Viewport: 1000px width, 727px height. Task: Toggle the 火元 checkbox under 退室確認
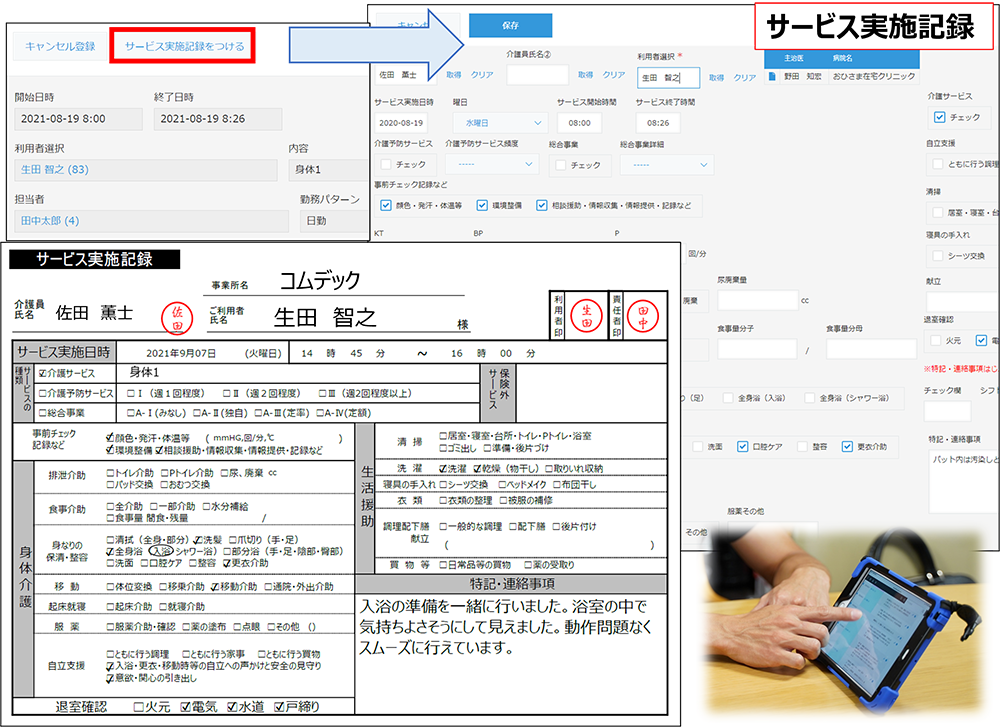pos(935,341)
